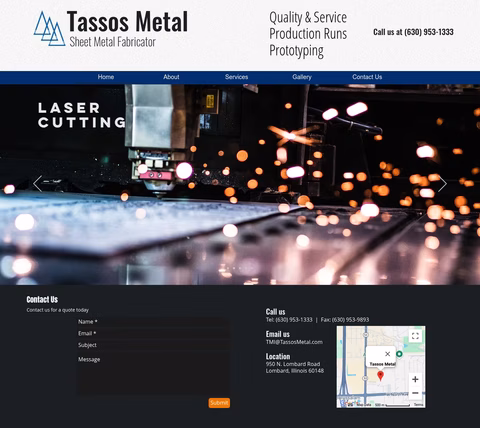Screen dimensions: 480x428
Task: Click the 'Prototyping' header text
Action: (x=296, y=51)
